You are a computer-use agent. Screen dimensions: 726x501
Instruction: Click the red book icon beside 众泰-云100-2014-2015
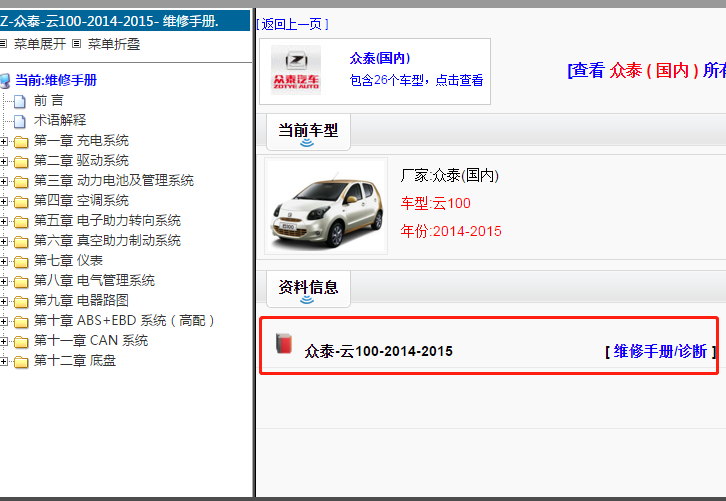coord(284,343)
